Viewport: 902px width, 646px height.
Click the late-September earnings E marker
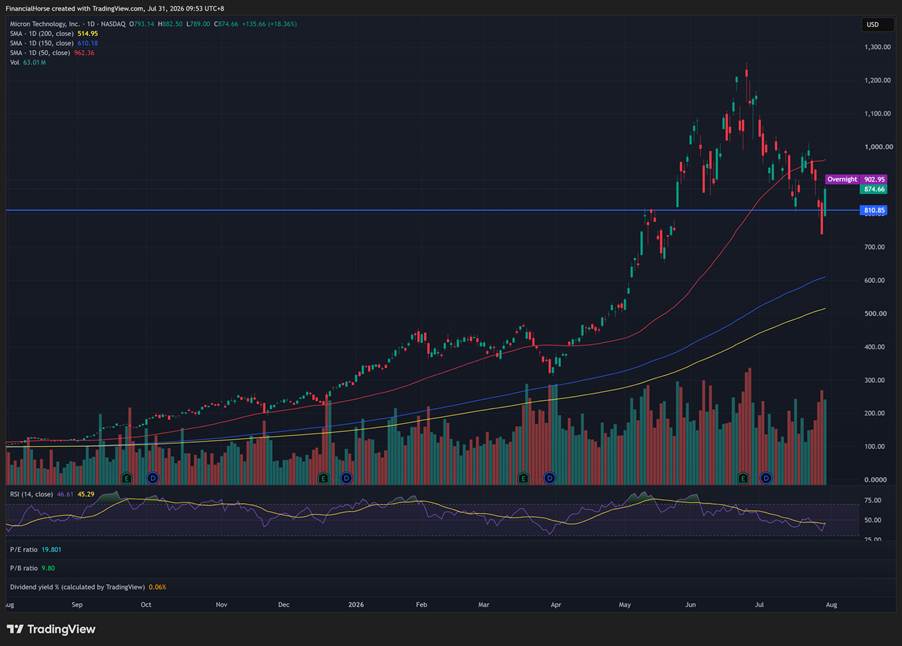pyautogui.click(x=127, y=478)
